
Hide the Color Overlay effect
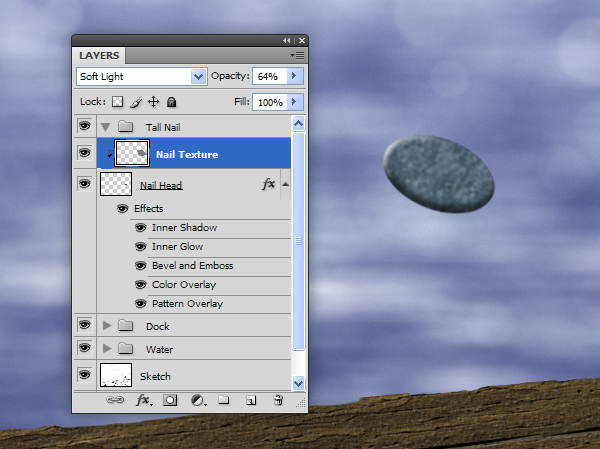(x=140, y=285)
